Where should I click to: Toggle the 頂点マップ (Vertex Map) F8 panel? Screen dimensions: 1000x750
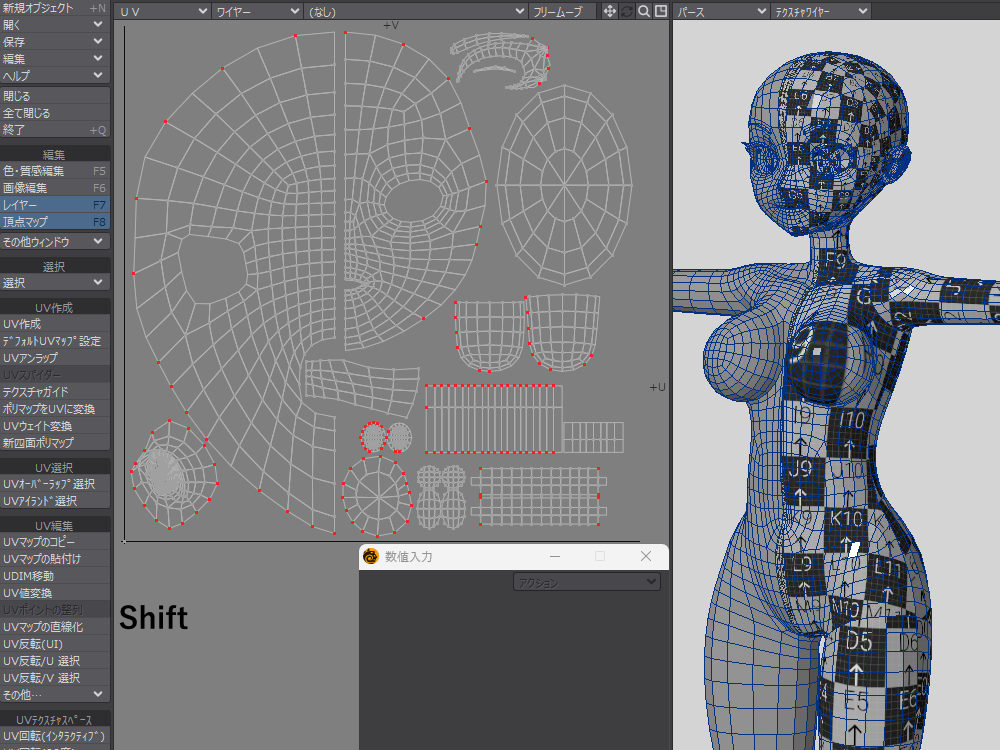click(54, 221)
